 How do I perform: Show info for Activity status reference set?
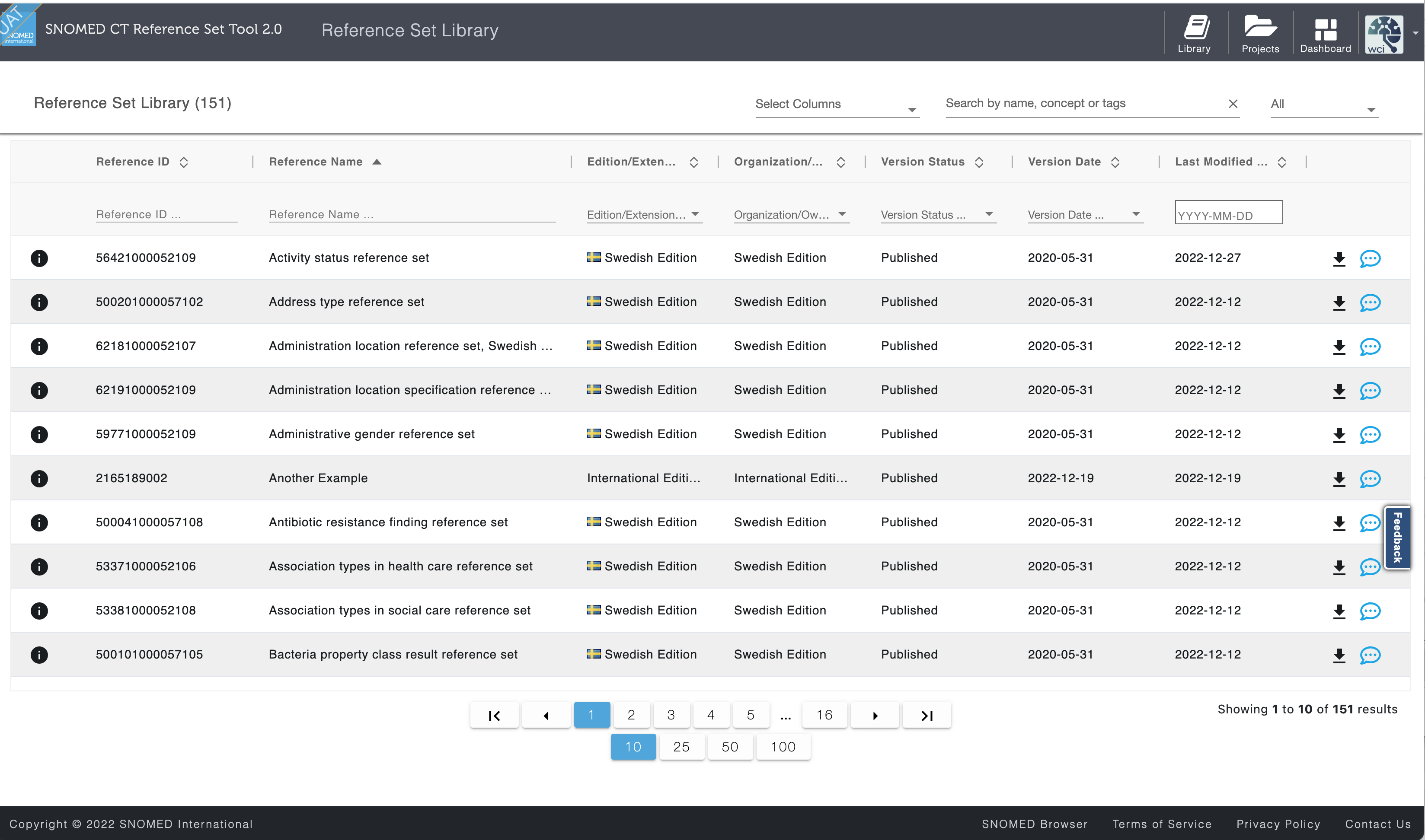[x=39, y=258]
